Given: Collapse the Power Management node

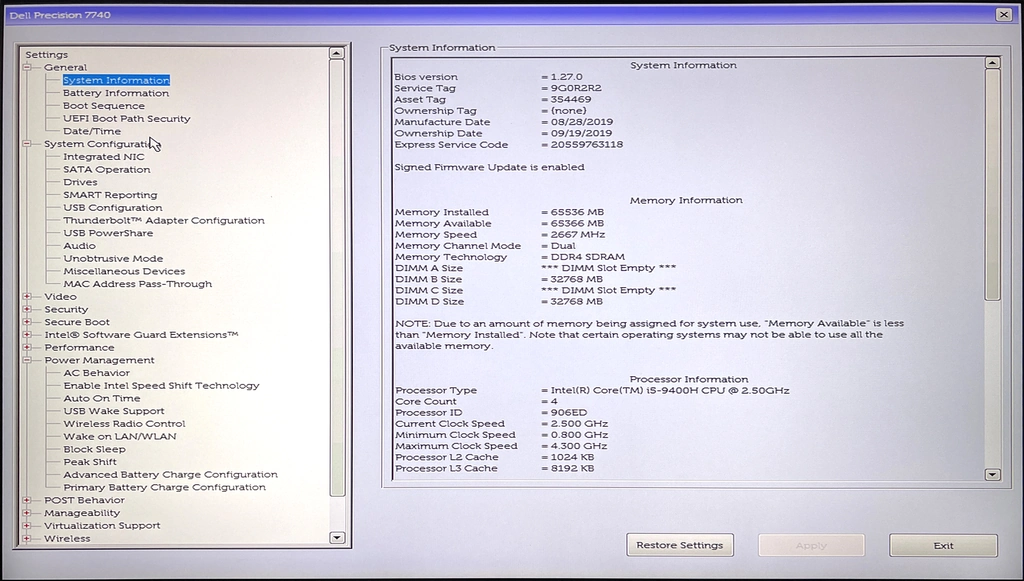Looking at the screenshot, I should pos(27,360).
